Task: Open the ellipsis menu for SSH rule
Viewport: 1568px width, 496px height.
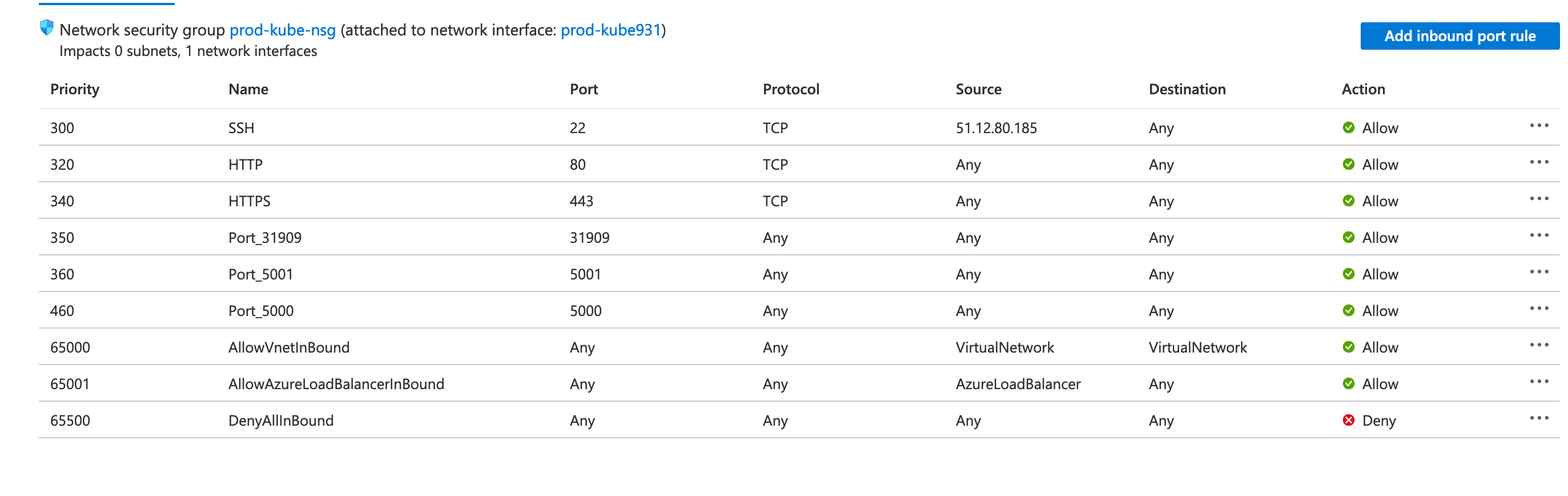Action: 1538,126
